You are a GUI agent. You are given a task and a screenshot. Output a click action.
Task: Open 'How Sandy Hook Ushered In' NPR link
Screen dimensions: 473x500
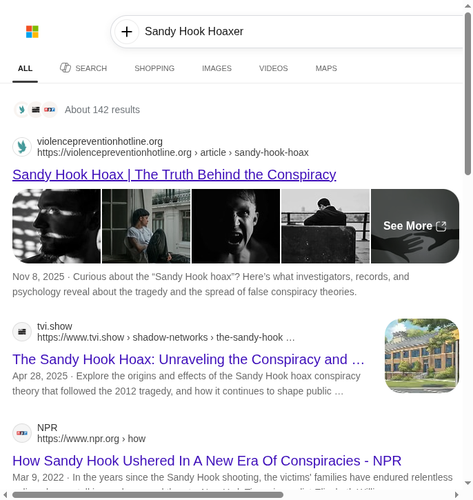[x=207, y=461]
